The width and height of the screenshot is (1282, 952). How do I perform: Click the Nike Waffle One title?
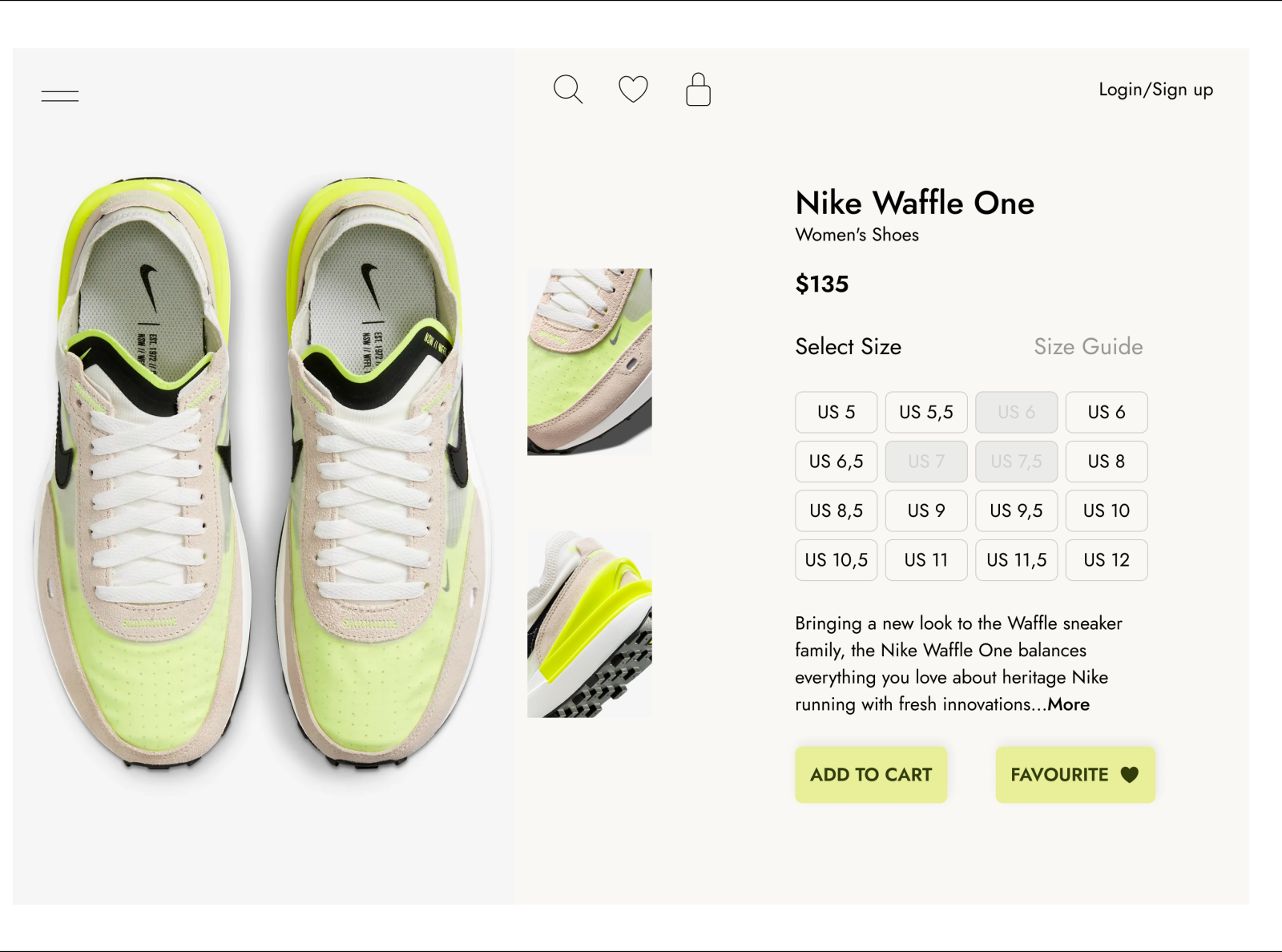coord(914,204)
